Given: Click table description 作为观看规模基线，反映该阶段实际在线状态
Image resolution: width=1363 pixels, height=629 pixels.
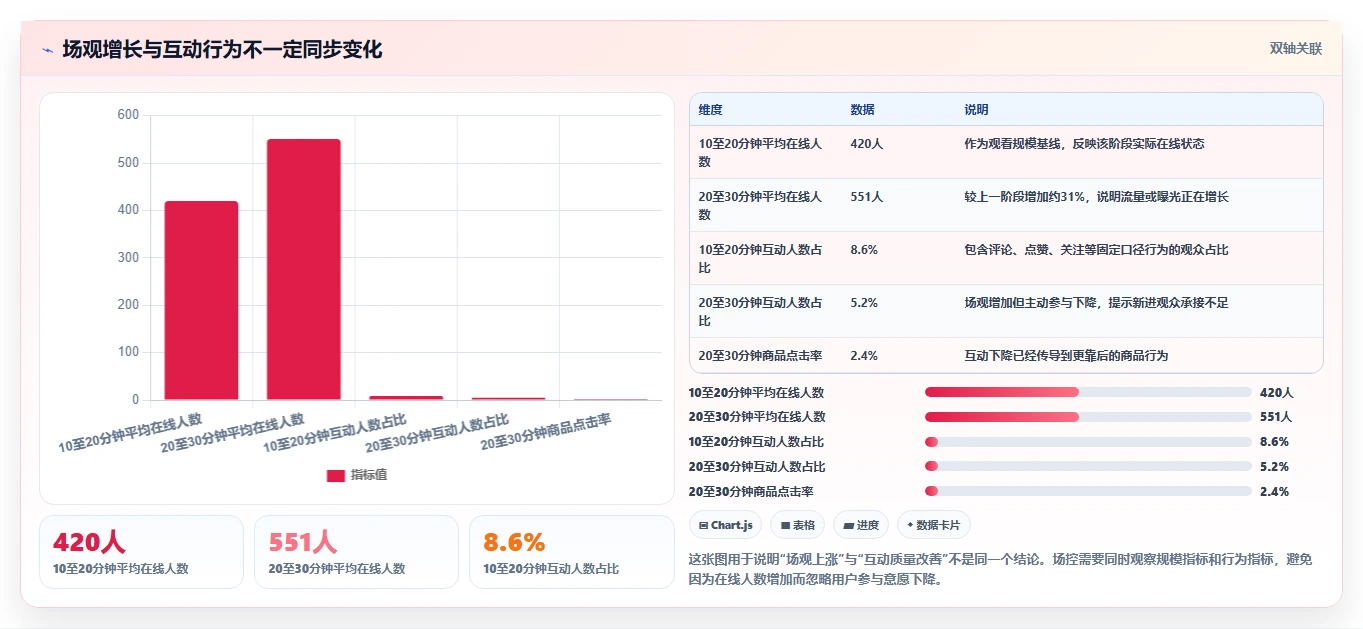Looking at the screenshot, I should pos(1084,144).
